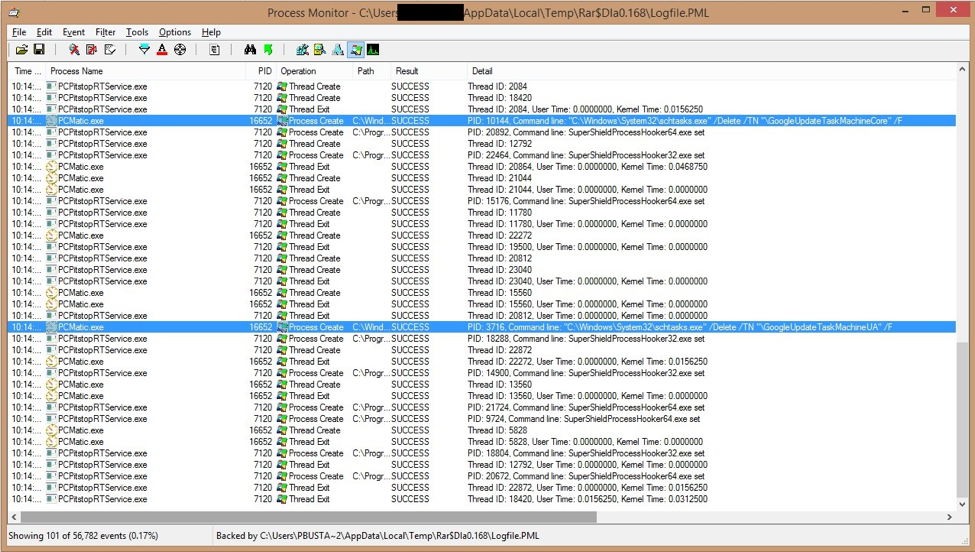This screenshot has width=975, height=552.
Task: Toggle the Autoscroll toolbar icon
Action: tap(92, 50)
